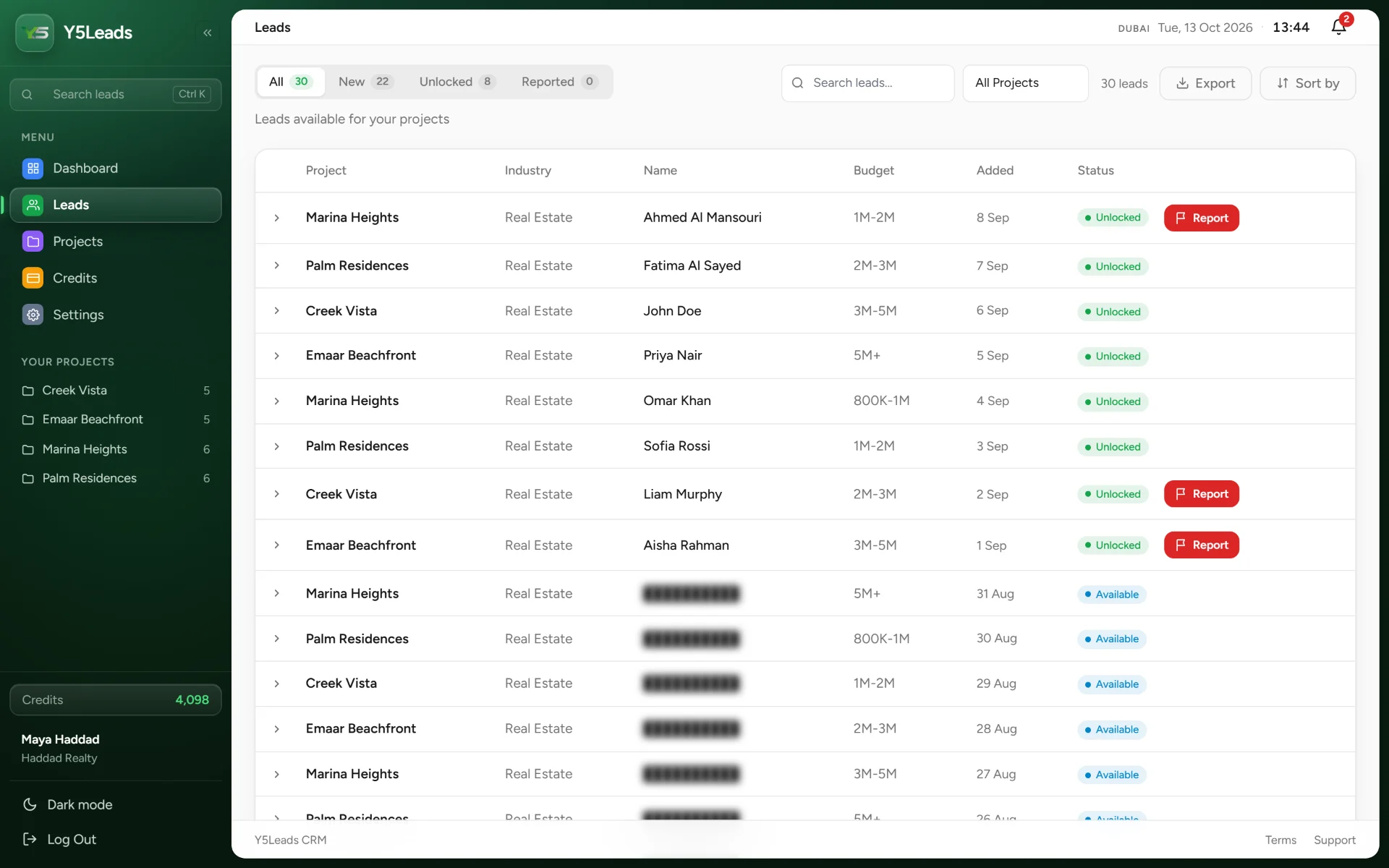
Task: Toggle Dark mode
Action: pos(69,804)
